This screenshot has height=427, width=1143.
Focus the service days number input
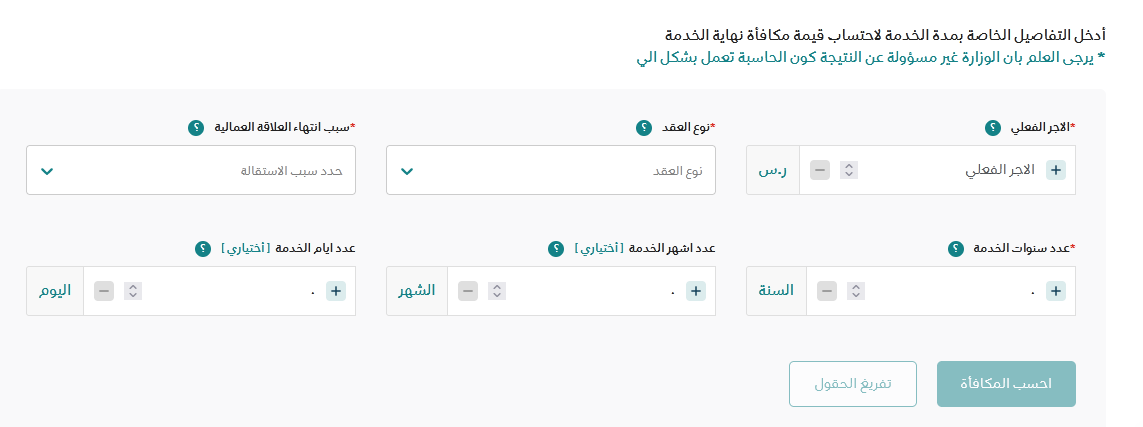230,291
